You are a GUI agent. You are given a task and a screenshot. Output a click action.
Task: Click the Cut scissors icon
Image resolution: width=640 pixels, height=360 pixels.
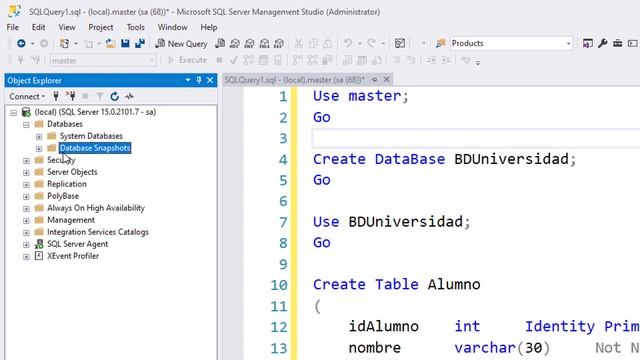click(299, 43)
